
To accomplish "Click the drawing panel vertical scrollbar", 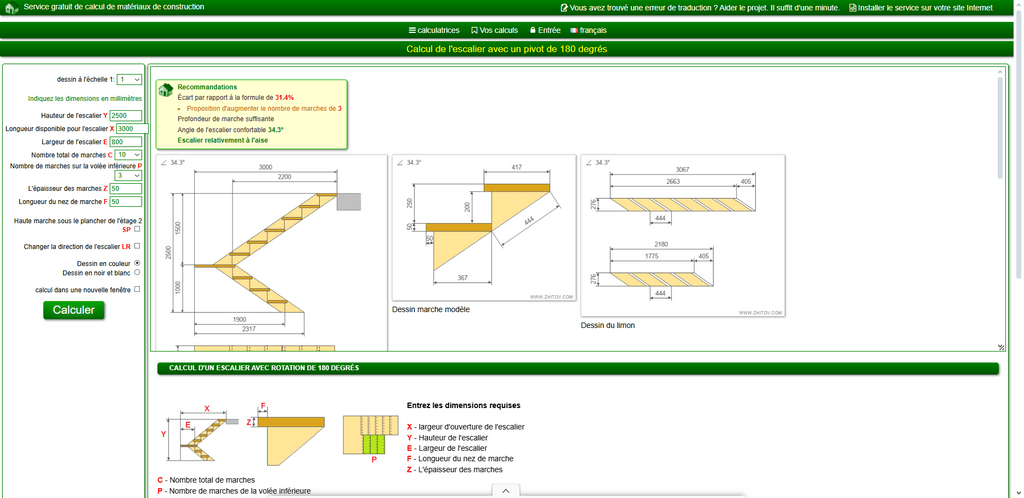I will 1000,128.
